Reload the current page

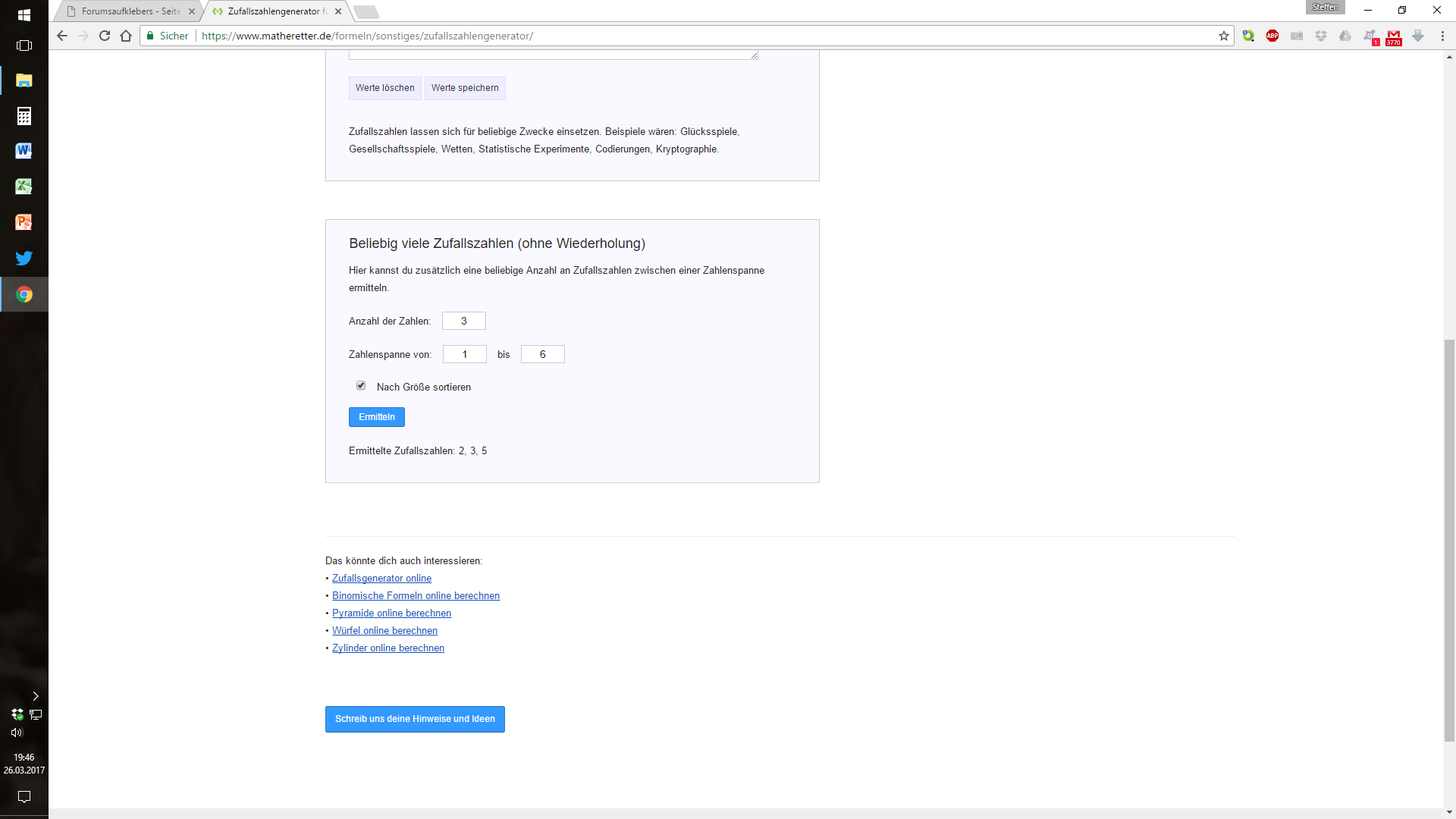point(105,36)
